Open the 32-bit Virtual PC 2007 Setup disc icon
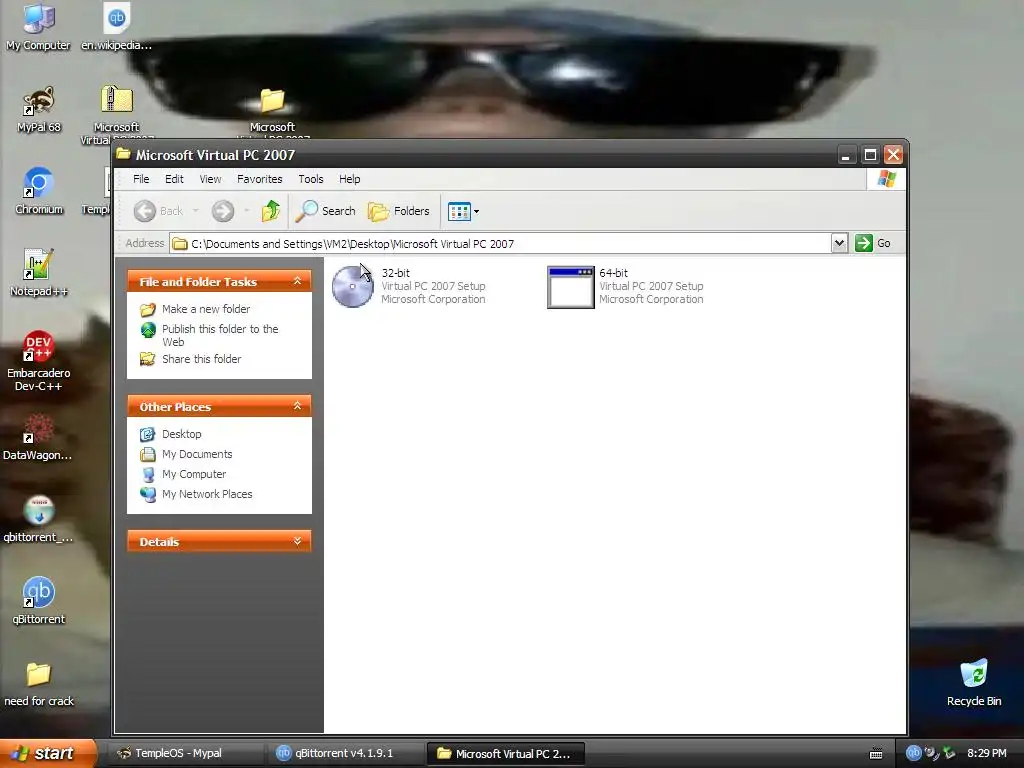The height and width of the screenshot is (768, 1024). pyautogui.click(x=353, y=286)
